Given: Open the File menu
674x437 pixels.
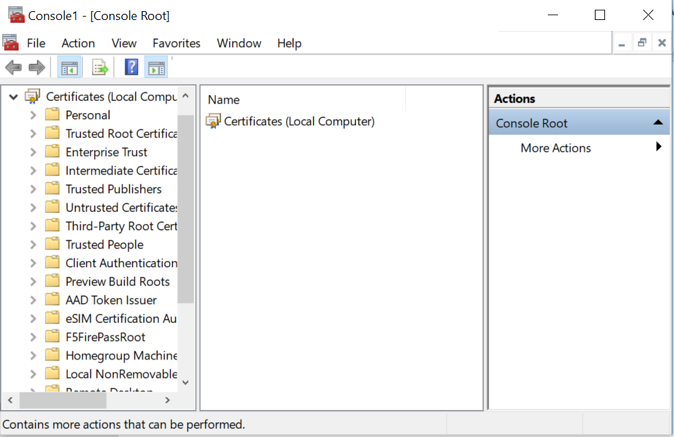Looking at the screenshot, I should (x=36, y=43).
